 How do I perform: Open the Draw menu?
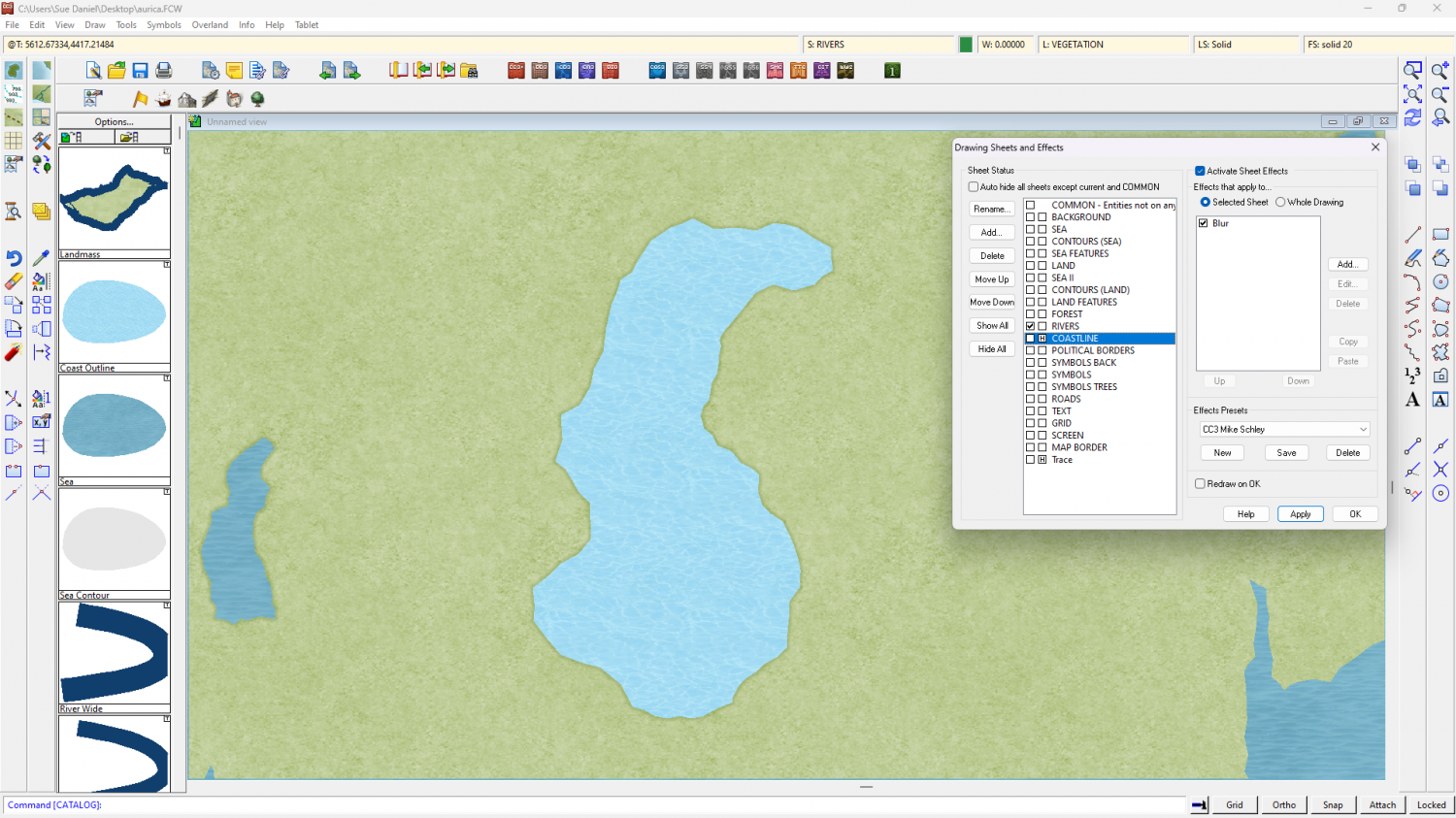[95, 24]
